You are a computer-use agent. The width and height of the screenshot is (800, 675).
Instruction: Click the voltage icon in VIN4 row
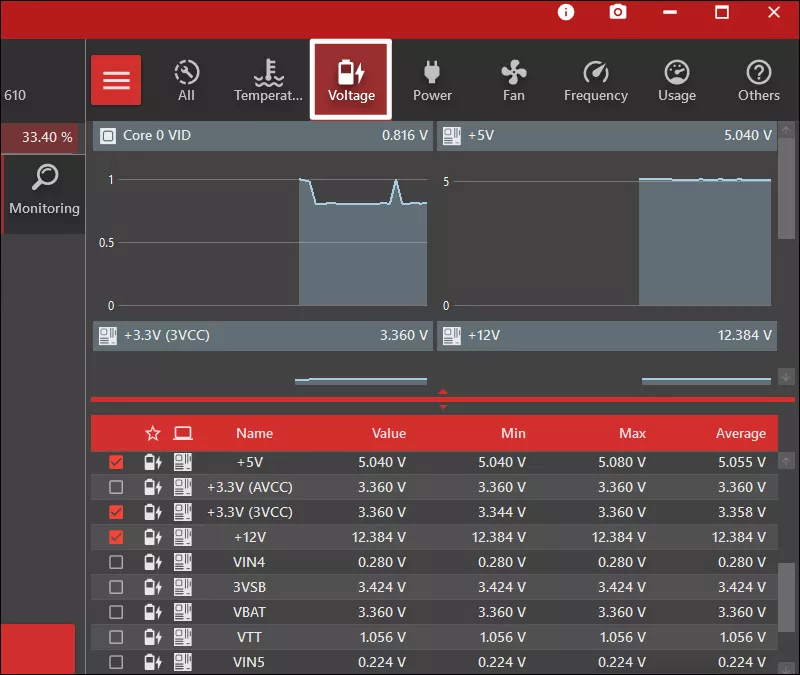tap(153, 562)
